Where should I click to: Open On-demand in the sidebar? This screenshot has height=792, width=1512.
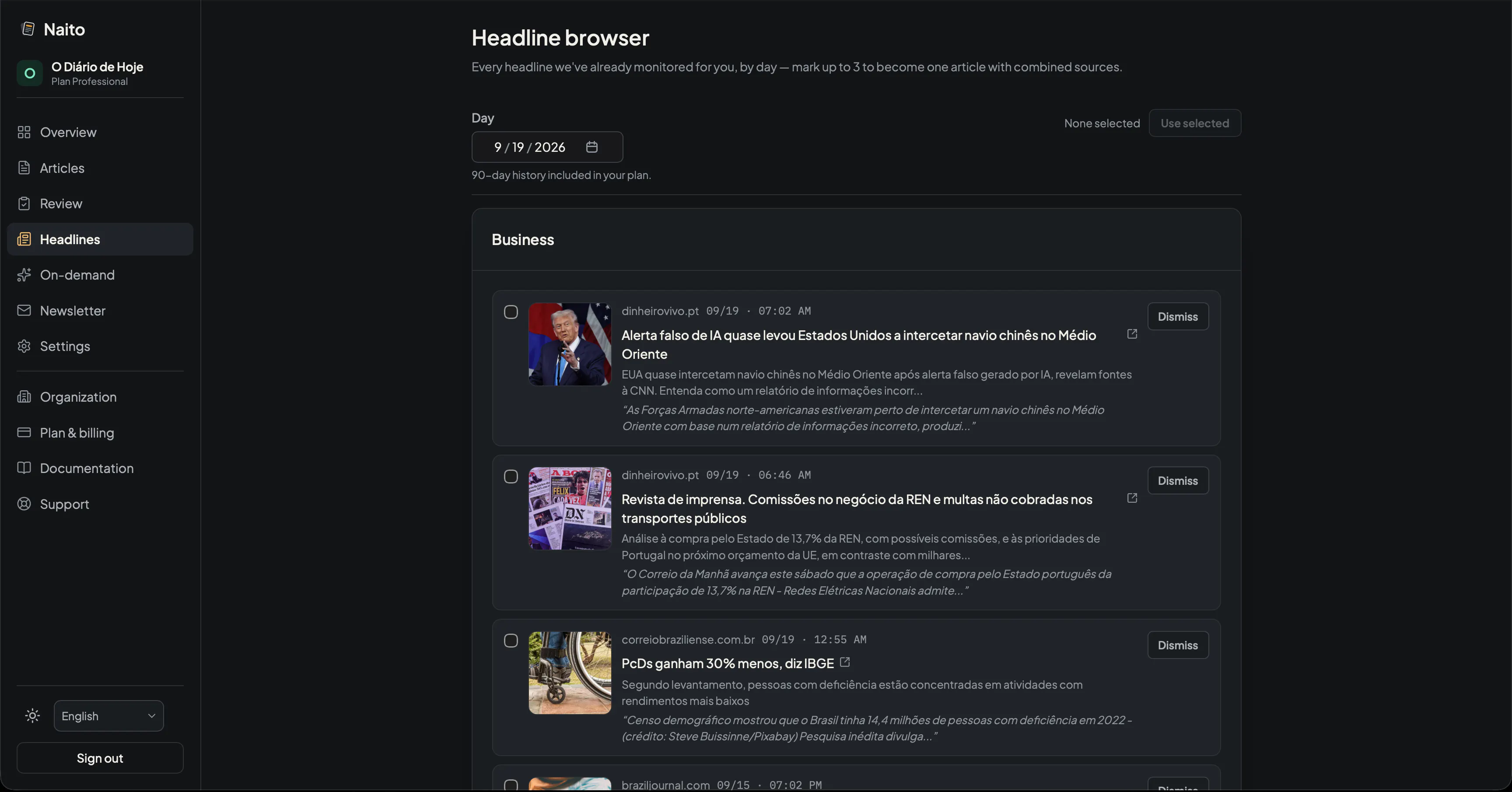pyautogui.click(x=100, y=275)
